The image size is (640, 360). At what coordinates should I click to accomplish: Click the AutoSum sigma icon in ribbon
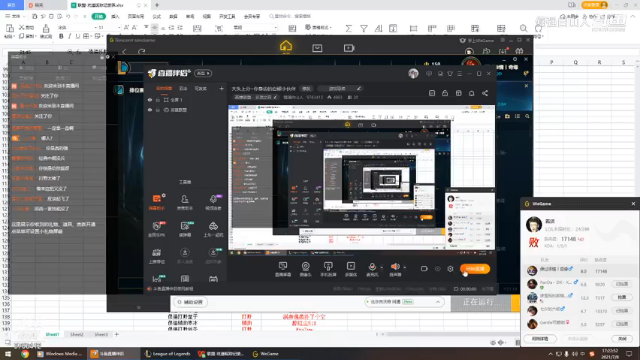click(348, 28)
